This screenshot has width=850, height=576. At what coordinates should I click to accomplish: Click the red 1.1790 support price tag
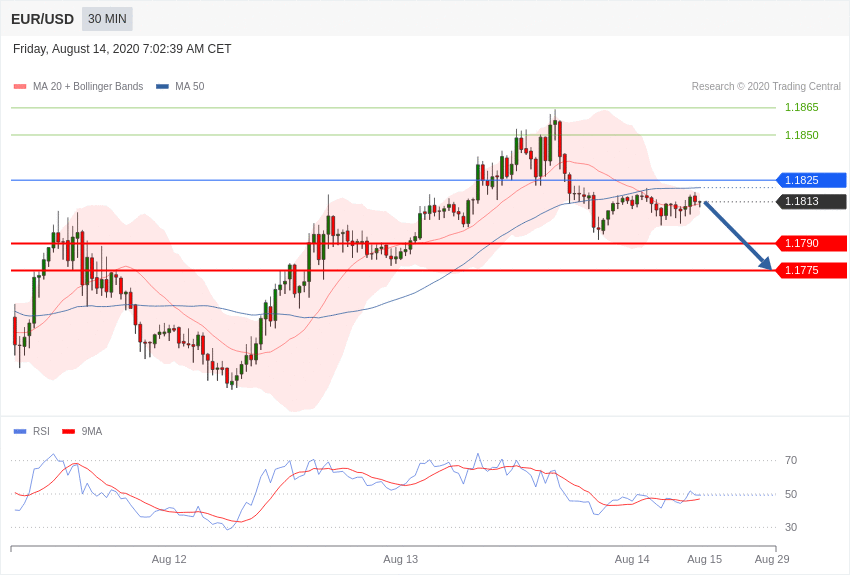click(811, 243)
